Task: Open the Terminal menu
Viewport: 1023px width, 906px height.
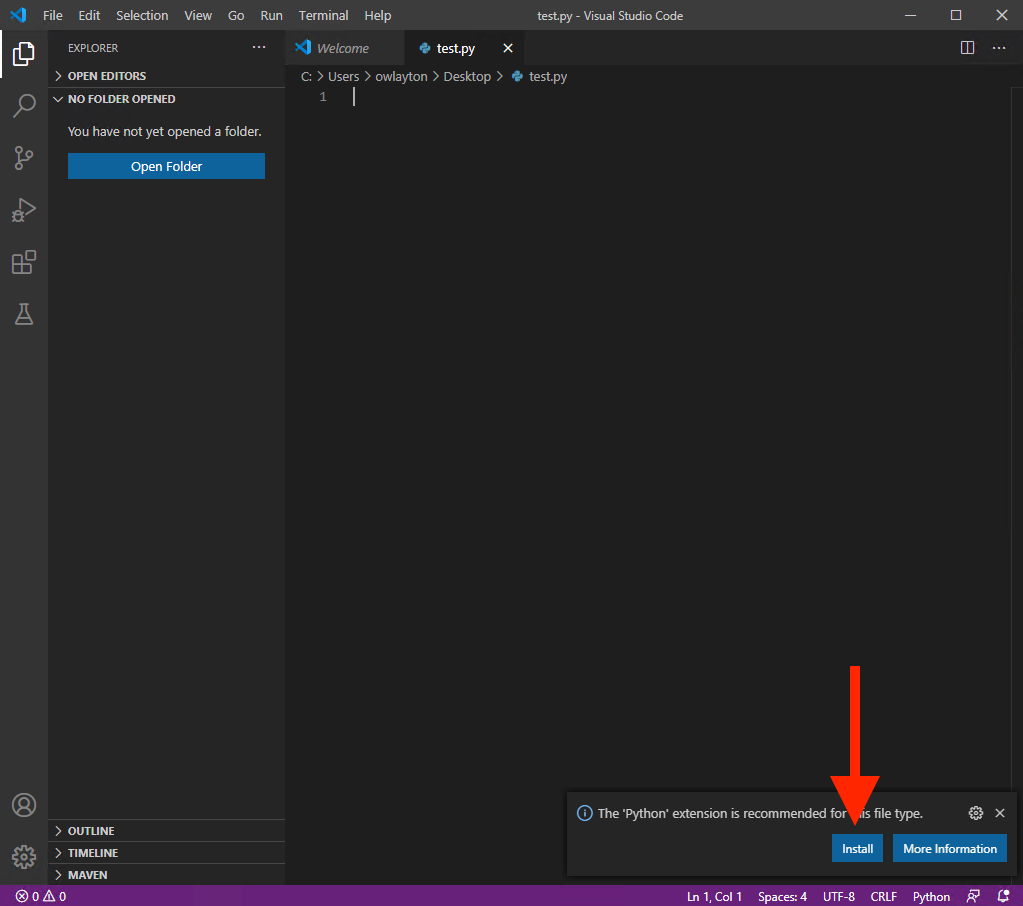Action: pos(324,15)
